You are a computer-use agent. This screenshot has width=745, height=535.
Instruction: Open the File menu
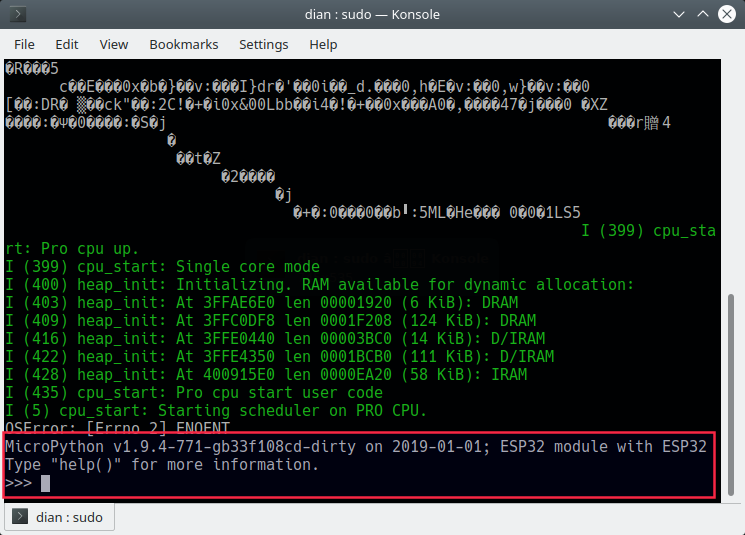(24, 44)
